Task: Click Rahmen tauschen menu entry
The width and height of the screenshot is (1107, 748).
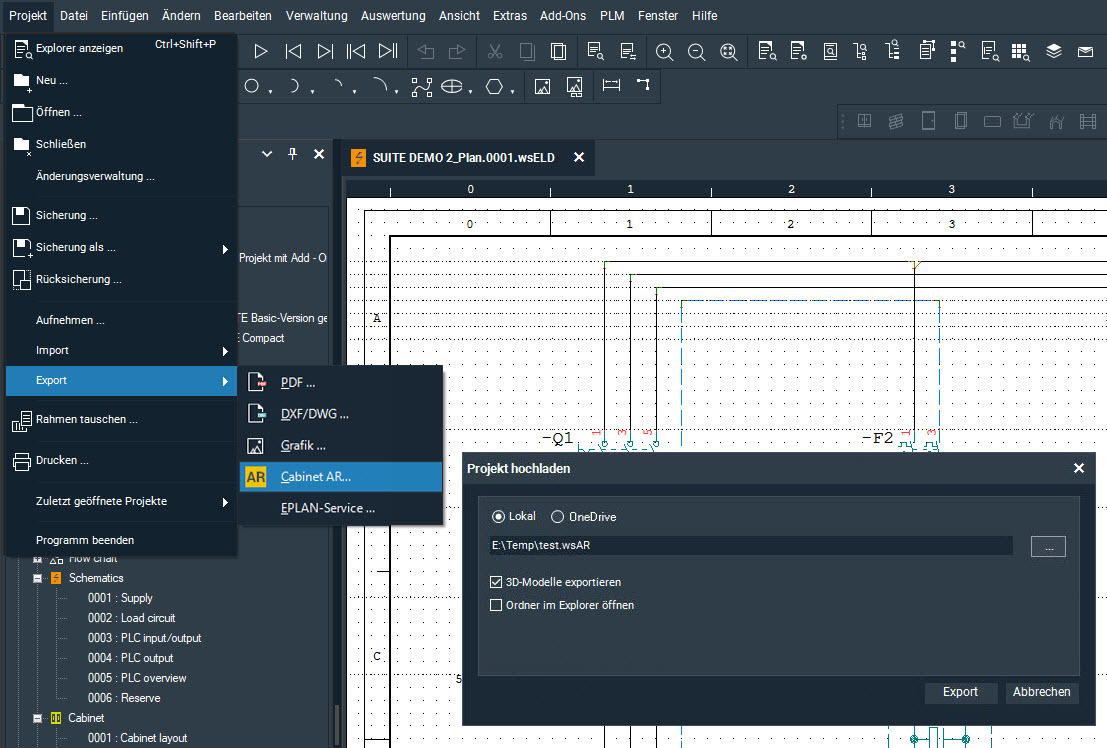Action: [x=121, y=420]
